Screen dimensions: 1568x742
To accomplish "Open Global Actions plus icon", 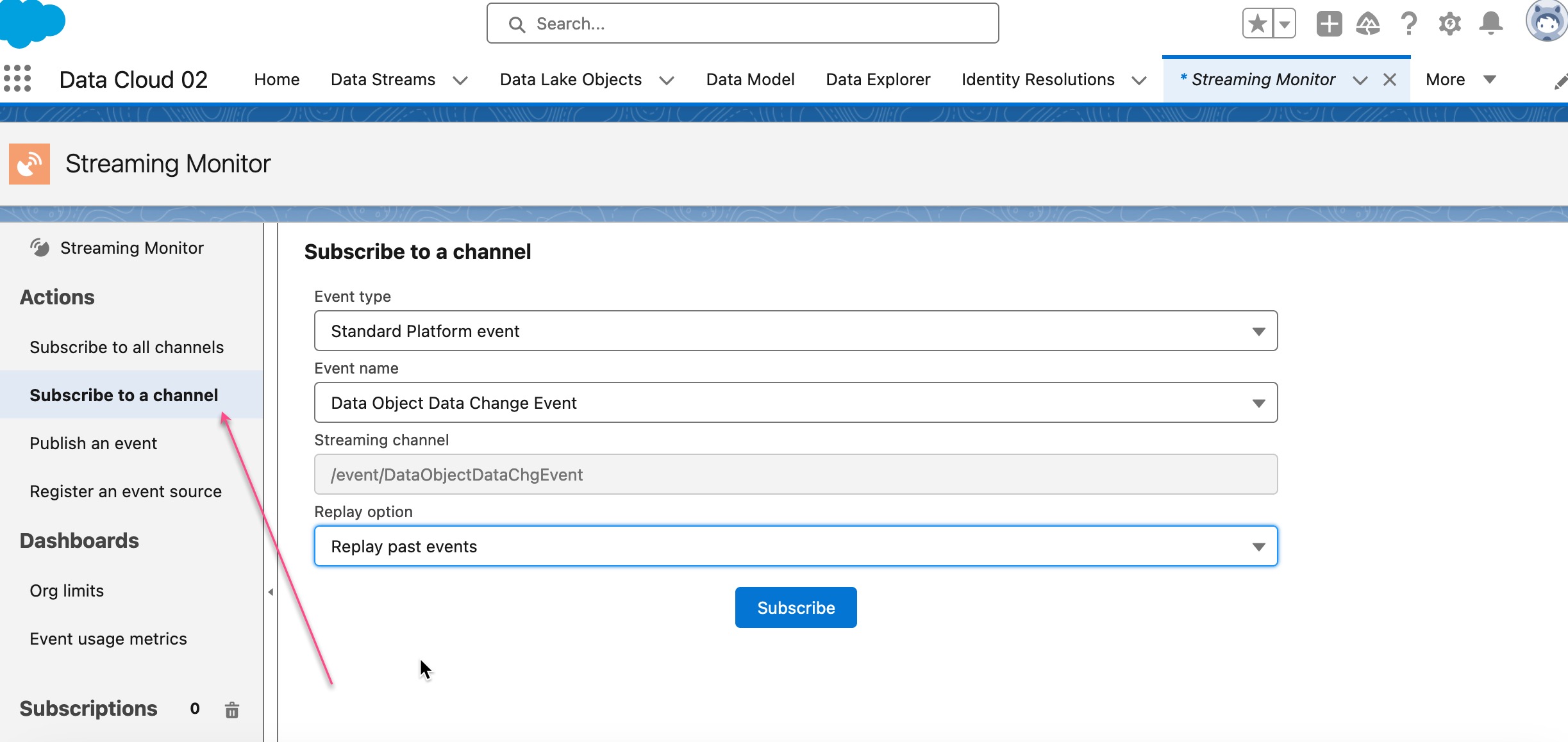I will 1329,24.
